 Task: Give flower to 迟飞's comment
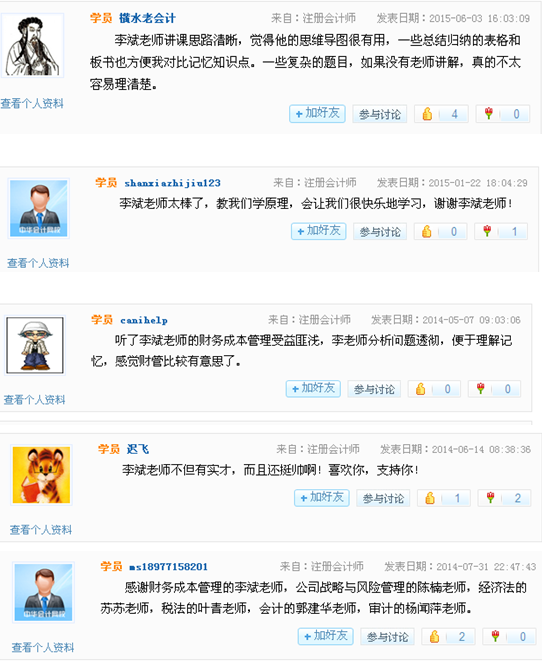pyautogui.click(x=490, y=498)
